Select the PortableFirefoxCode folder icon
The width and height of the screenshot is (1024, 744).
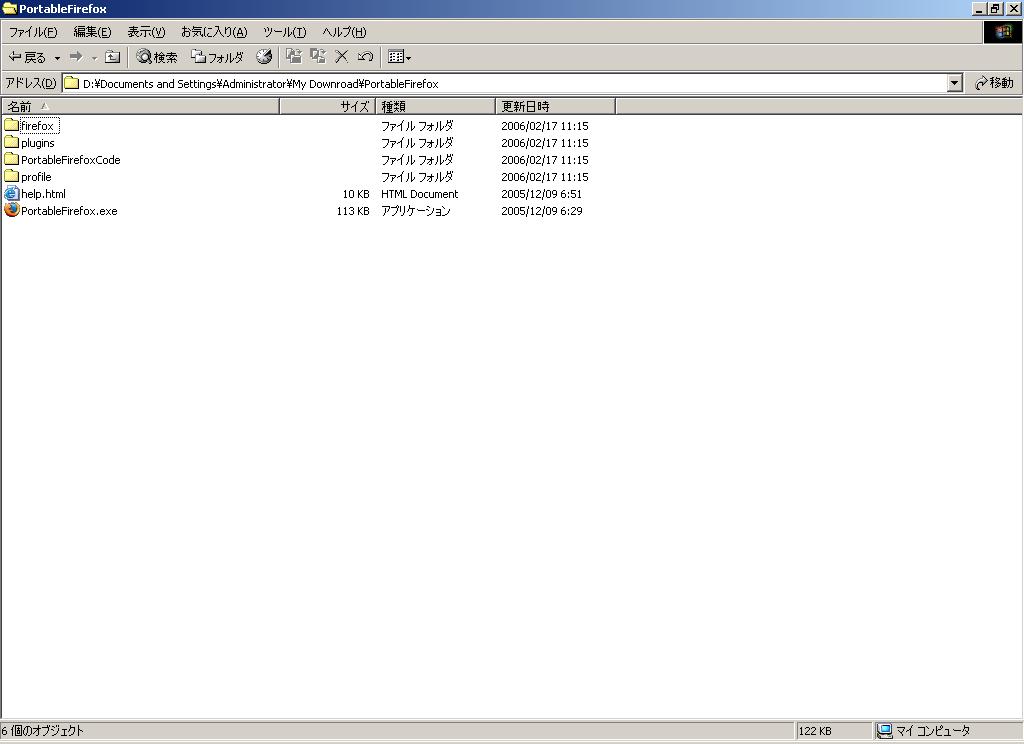click(11, 159)
